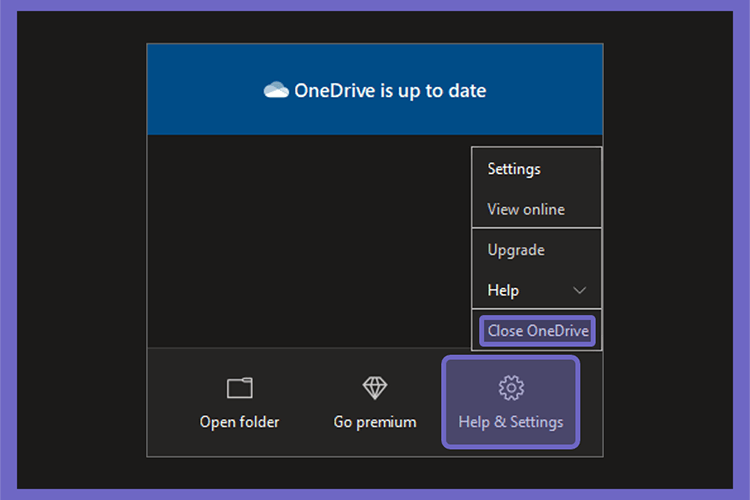Click the OneDrive cloud icon in header

click(276, 90)
